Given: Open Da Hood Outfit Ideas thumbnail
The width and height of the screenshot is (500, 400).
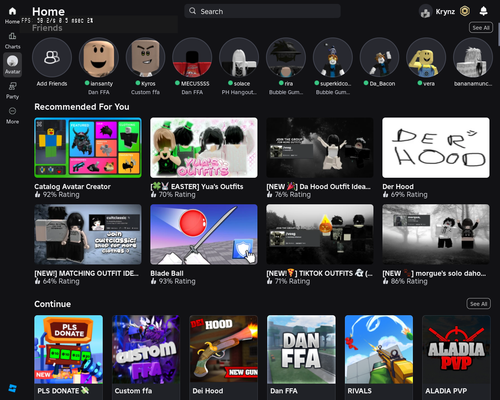Looking at the screenshot, I should (320, 147).
